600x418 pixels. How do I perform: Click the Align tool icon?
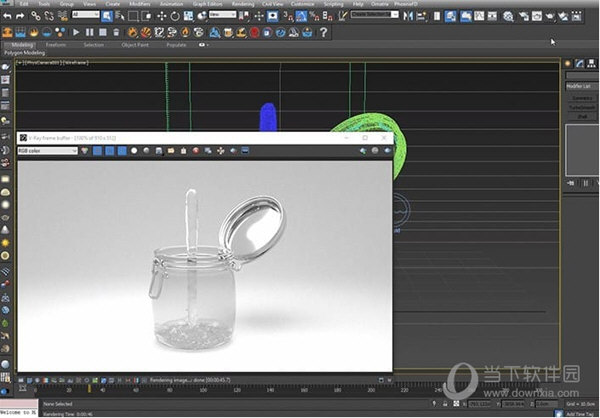(421, 16)
